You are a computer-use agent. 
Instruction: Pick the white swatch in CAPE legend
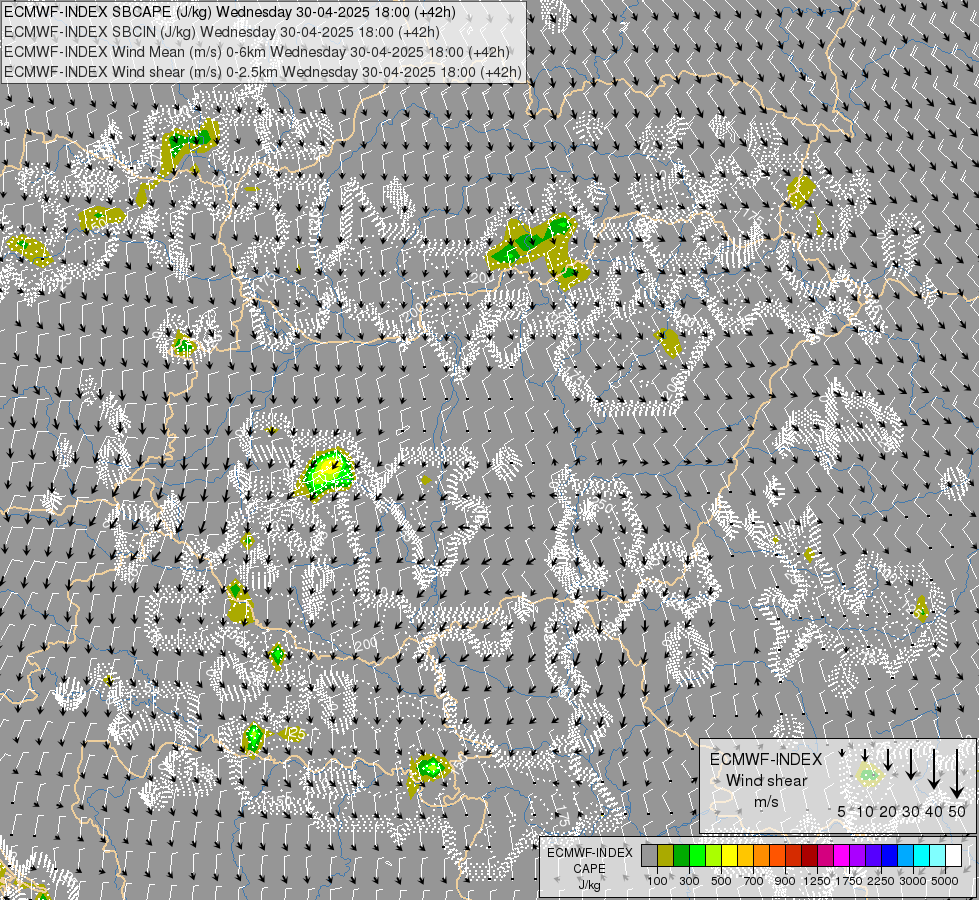953,855
